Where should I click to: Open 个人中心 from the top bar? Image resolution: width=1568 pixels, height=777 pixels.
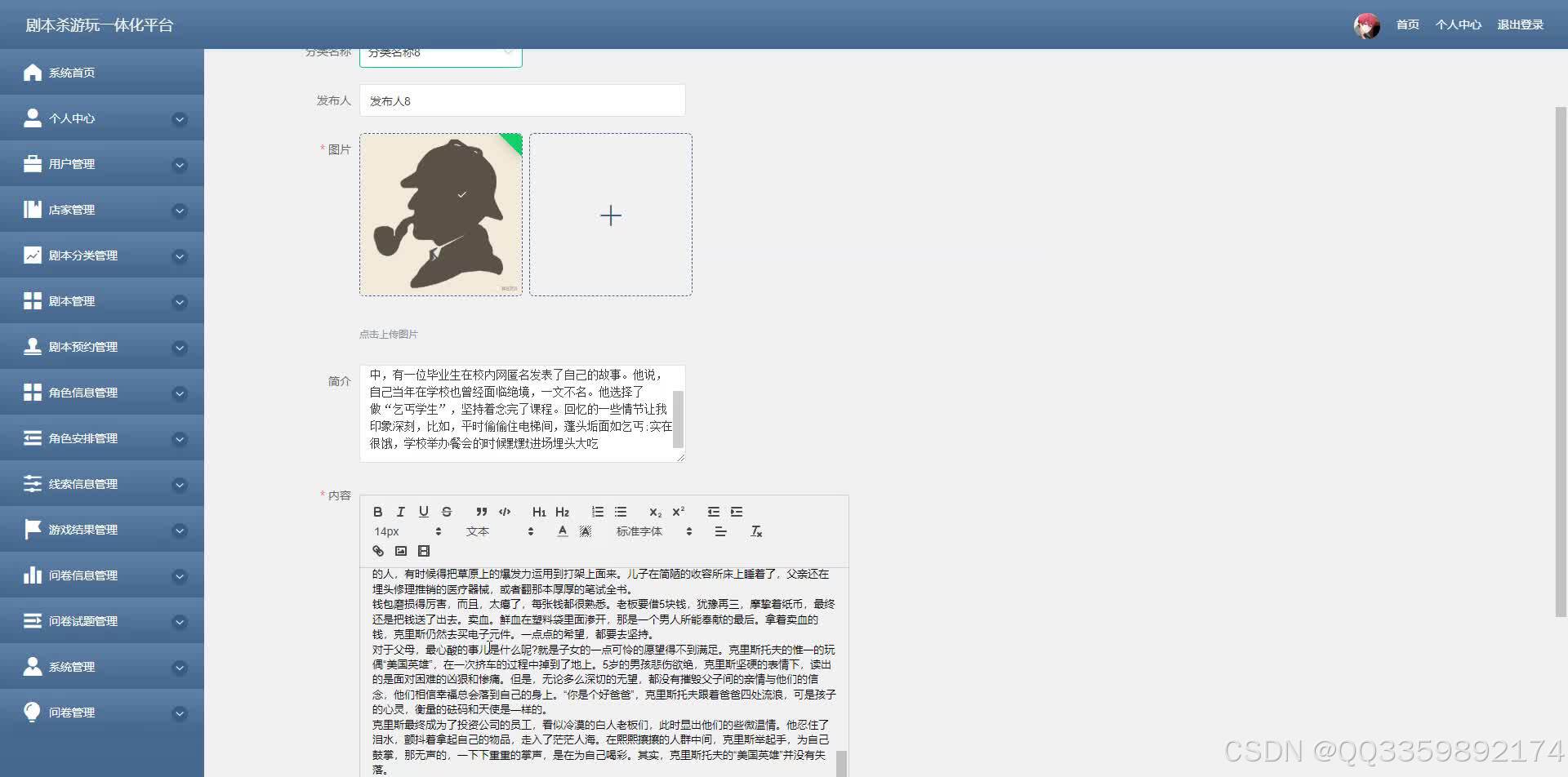(x=1458, y=24)
